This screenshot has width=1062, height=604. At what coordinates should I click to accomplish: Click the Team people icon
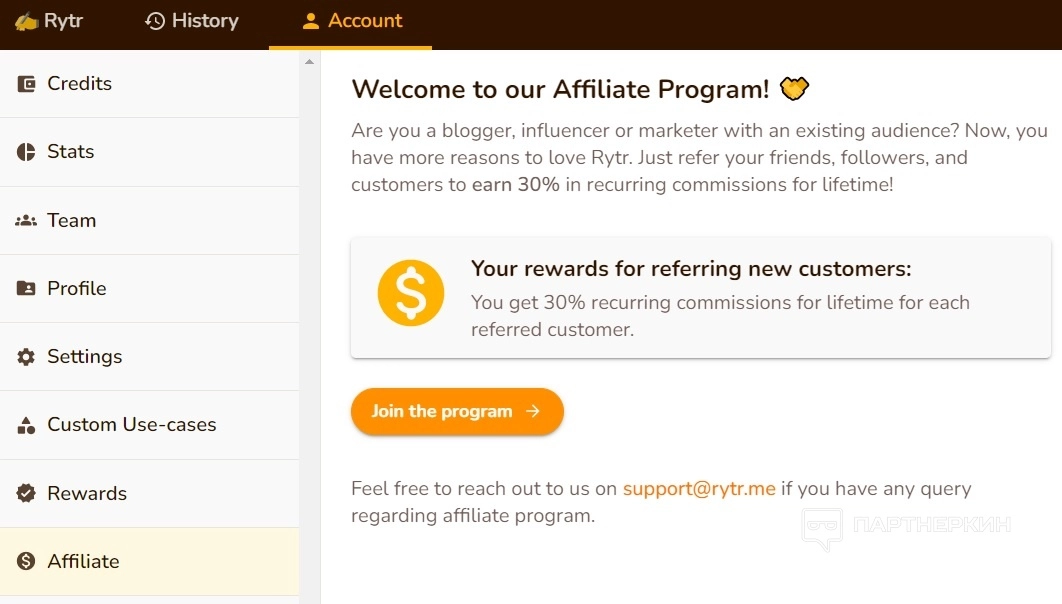27,221
